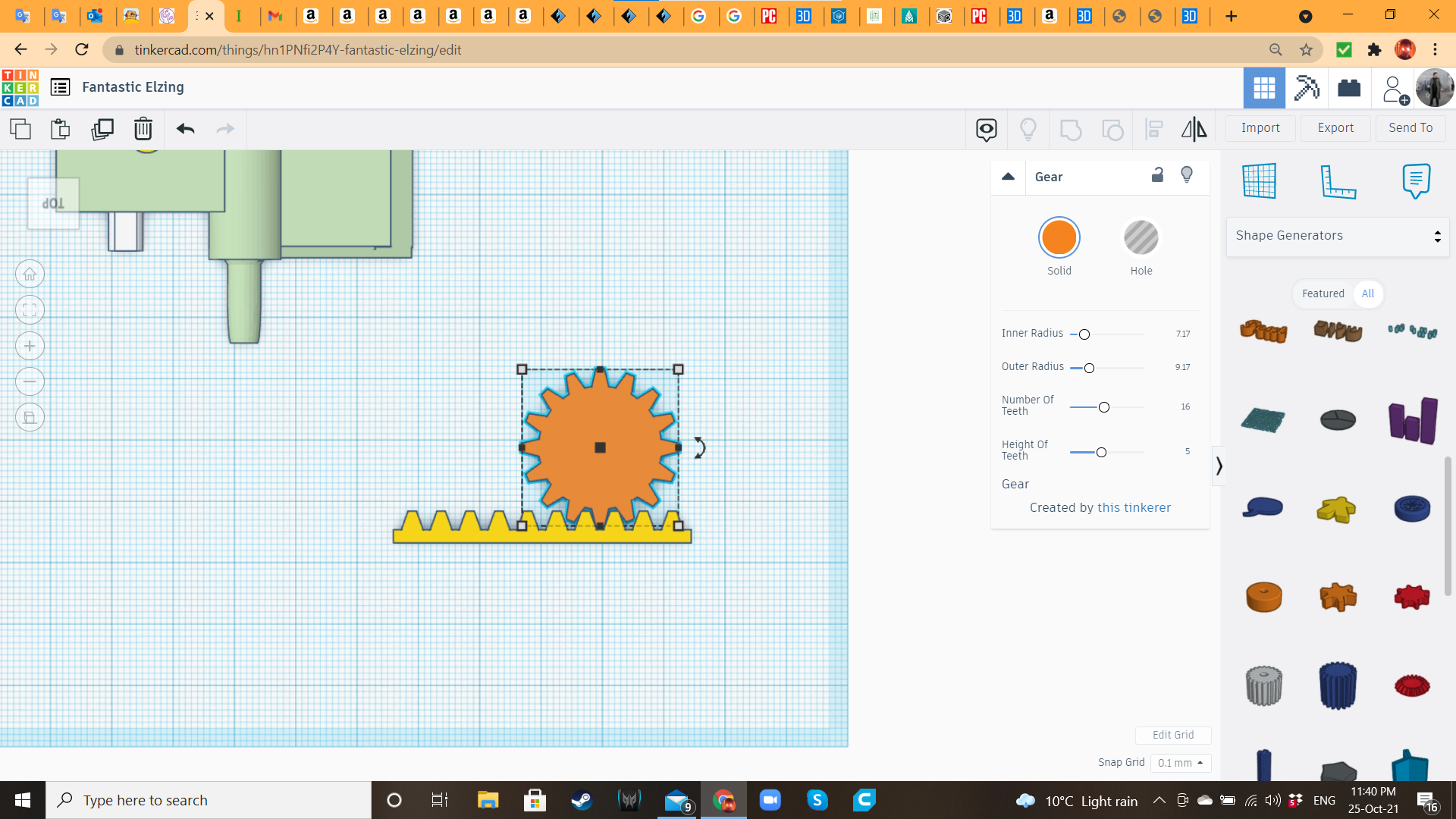Select the Ruler tool
The width and height of the screenshot is (1456, 819).
1338,181
